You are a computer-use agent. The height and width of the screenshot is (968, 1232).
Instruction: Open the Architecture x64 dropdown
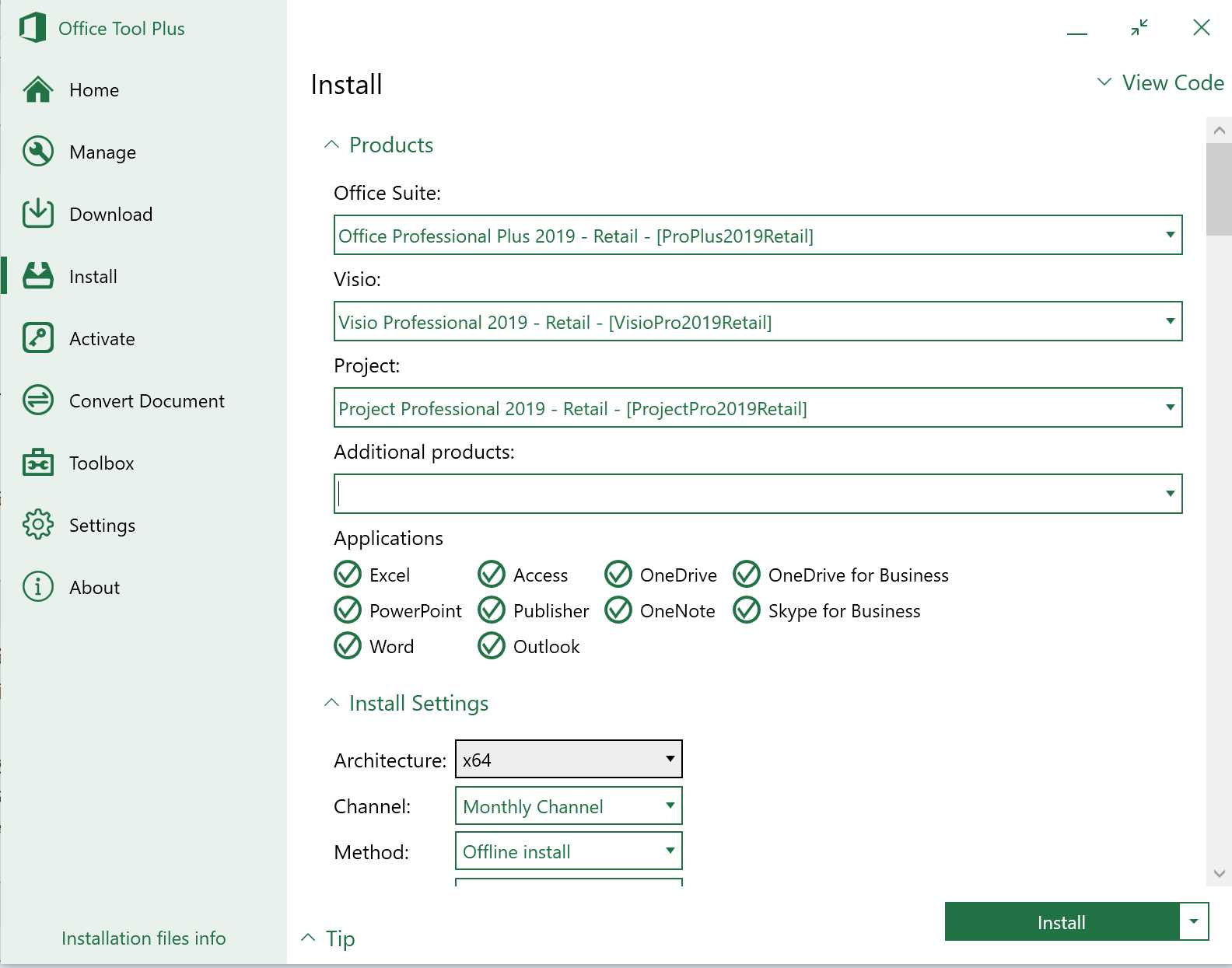click(569, 759)
